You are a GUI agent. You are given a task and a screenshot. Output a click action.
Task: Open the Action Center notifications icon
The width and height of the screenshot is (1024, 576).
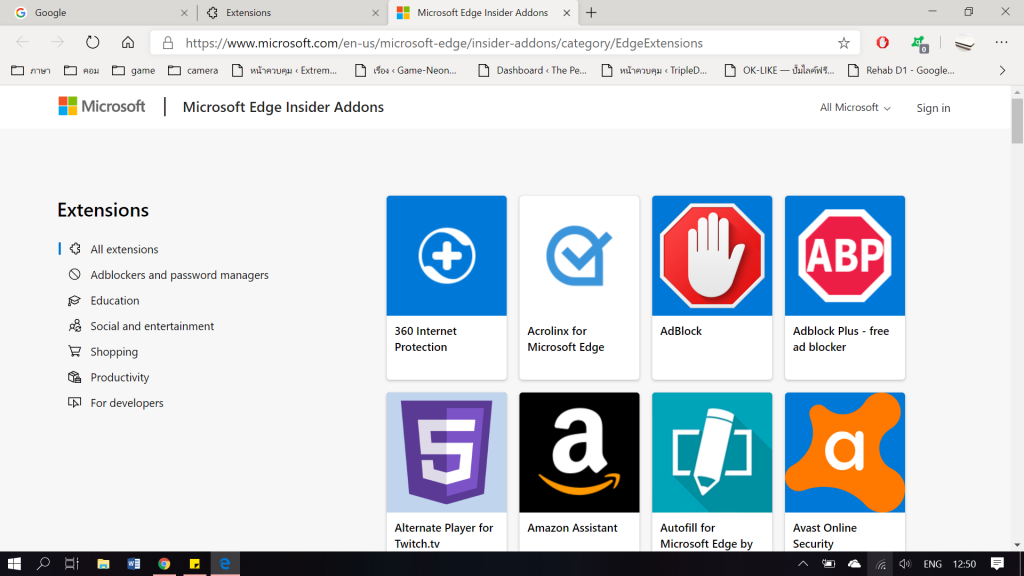[x=997, y=564]
